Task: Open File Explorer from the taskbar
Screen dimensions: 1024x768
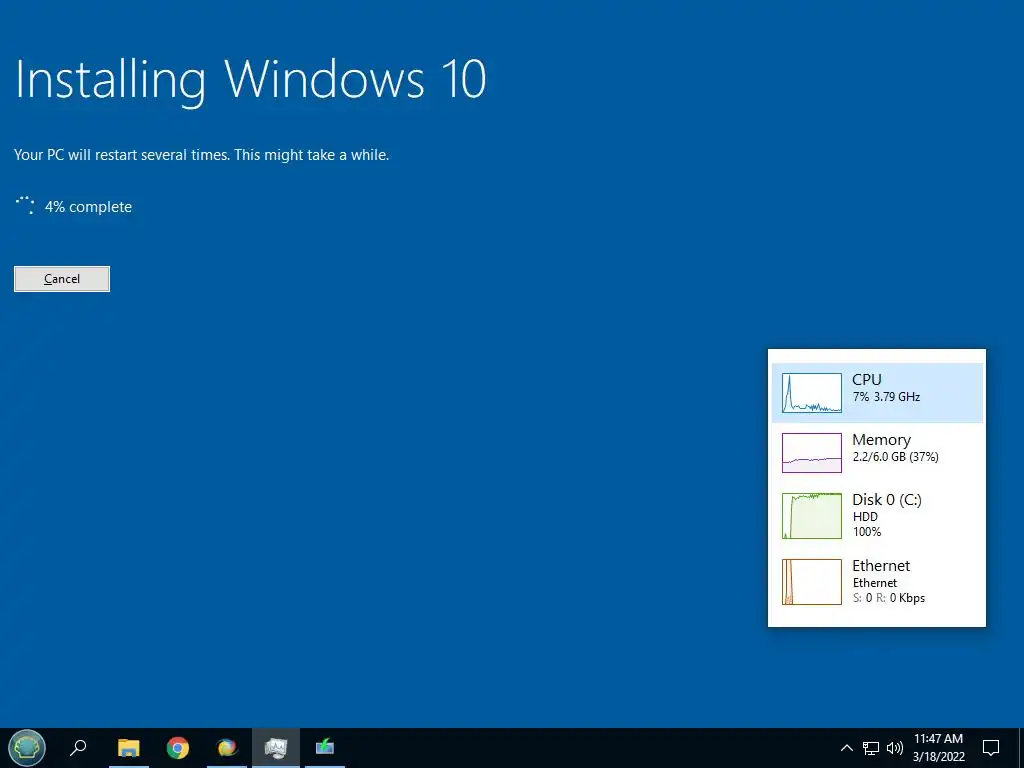Action: click(x=129, y=747)
